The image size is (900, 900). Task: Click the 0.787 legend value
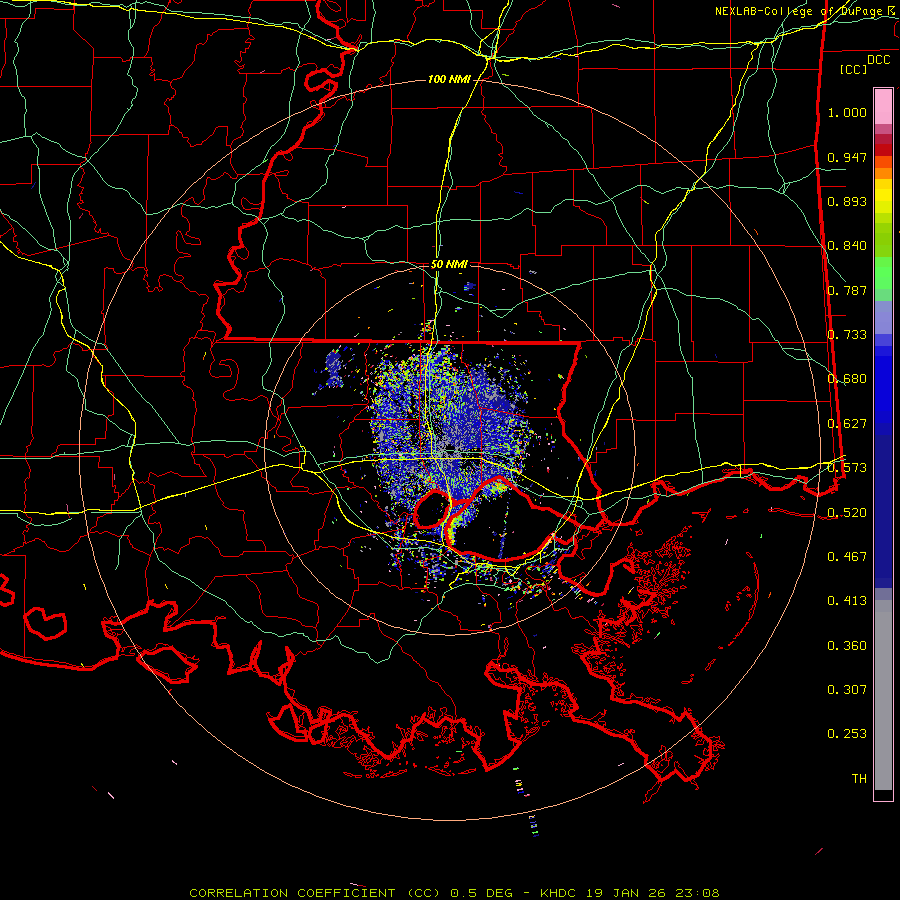click(847, 290)
